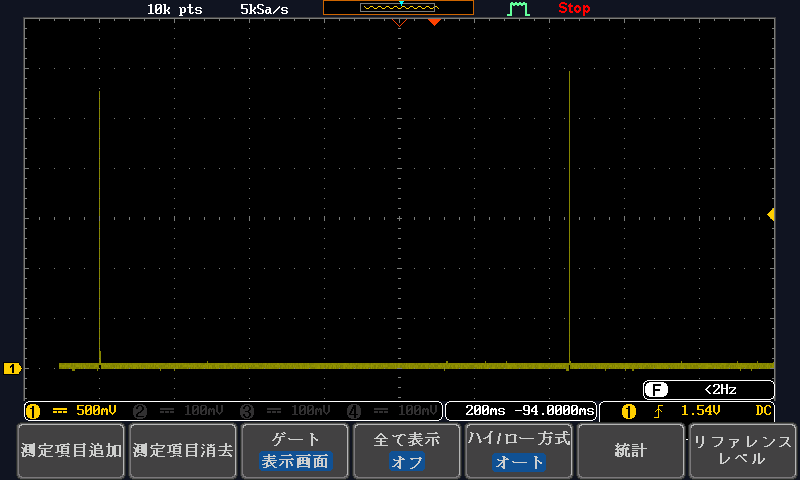This screenshot has height=480, width=800.
Task: Click the <2Hz frequency readout
Action: click(x=720, y=390)
